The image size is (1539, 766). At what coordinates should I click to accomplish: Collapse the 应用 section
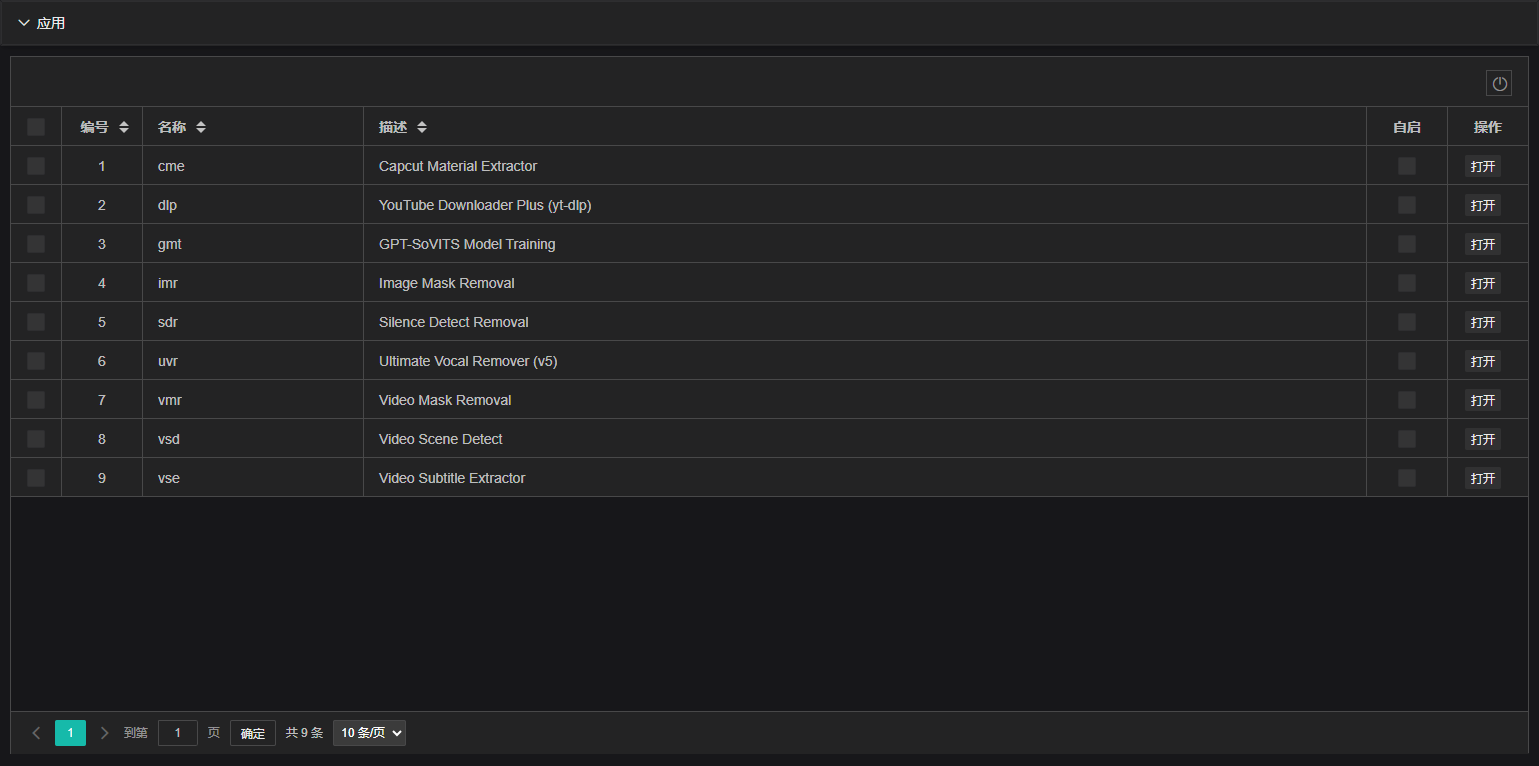click(24, 22)
